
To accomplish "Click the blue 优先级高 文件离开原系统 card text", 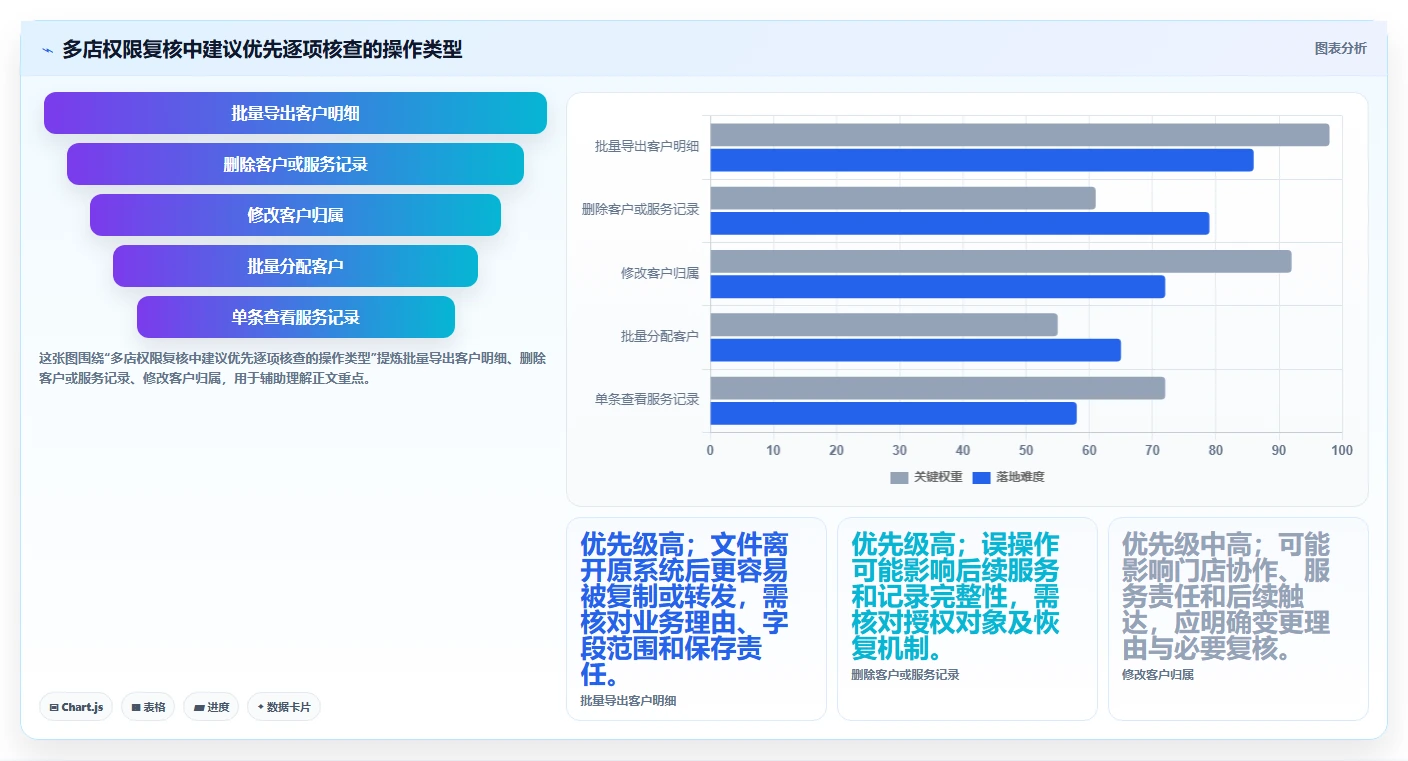I will pos(685,609).
